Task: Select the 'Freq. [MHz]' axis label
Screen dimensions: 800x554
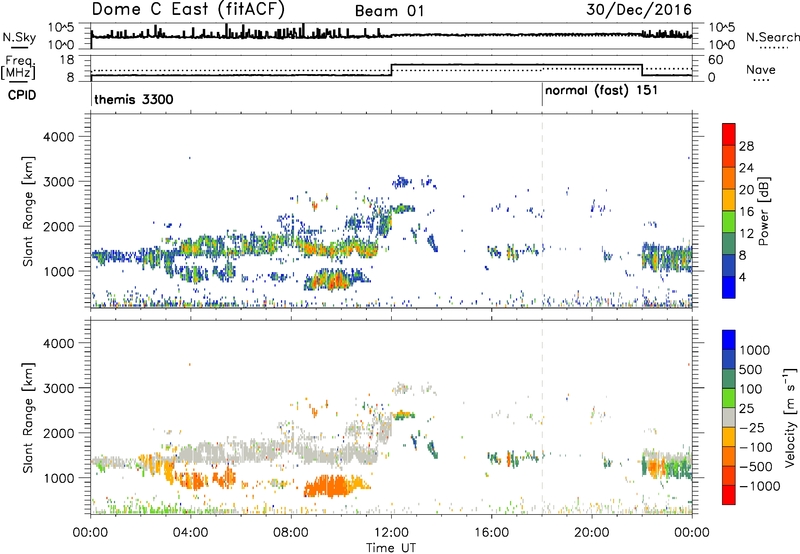Action: tap(18, 67)
